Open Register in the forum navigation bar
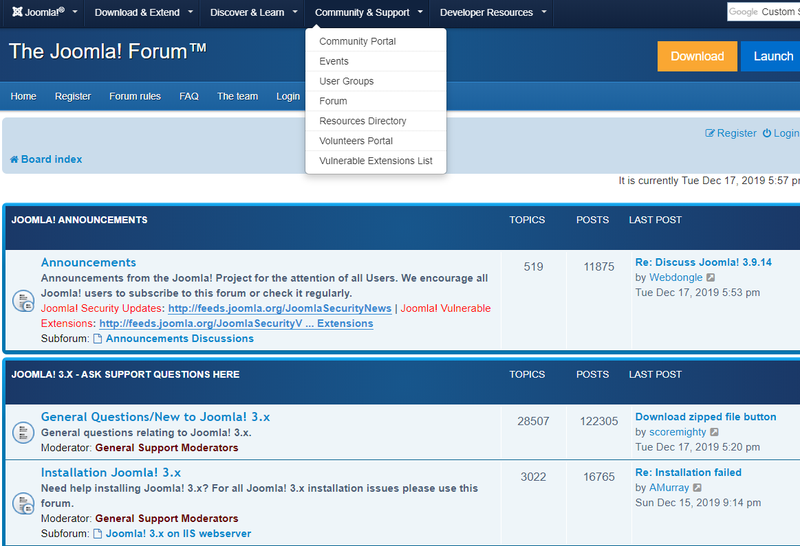This screenshot has height=546, width=800. coord(73,96)
